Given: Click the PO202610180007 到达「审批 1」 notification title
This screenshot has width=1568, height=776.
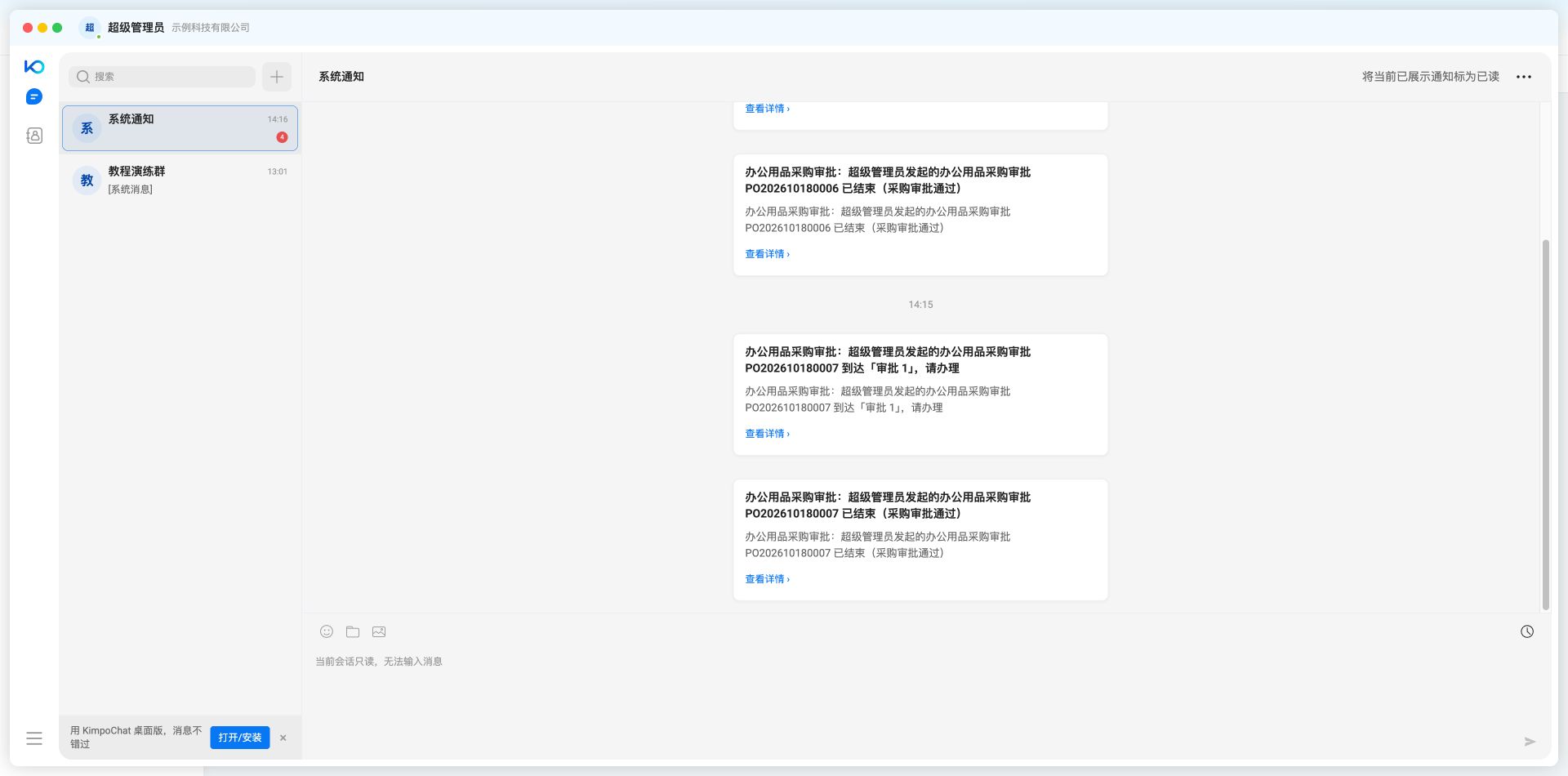Looking at the screenshot, I should tap(888, 360).
